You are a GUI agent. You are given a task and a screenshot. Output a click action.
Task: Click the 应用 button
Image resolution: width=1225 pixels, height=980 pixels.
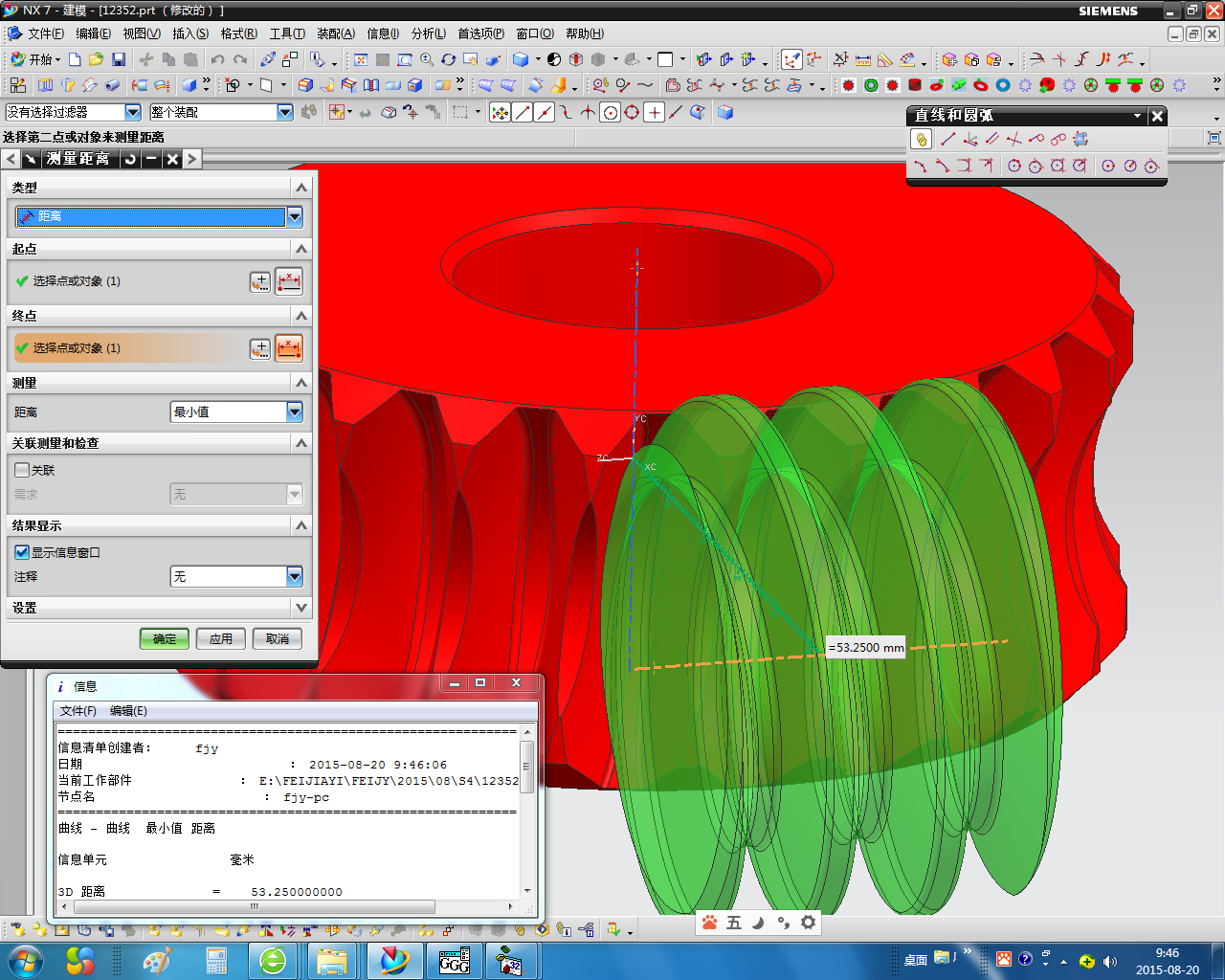pos(221,638)
